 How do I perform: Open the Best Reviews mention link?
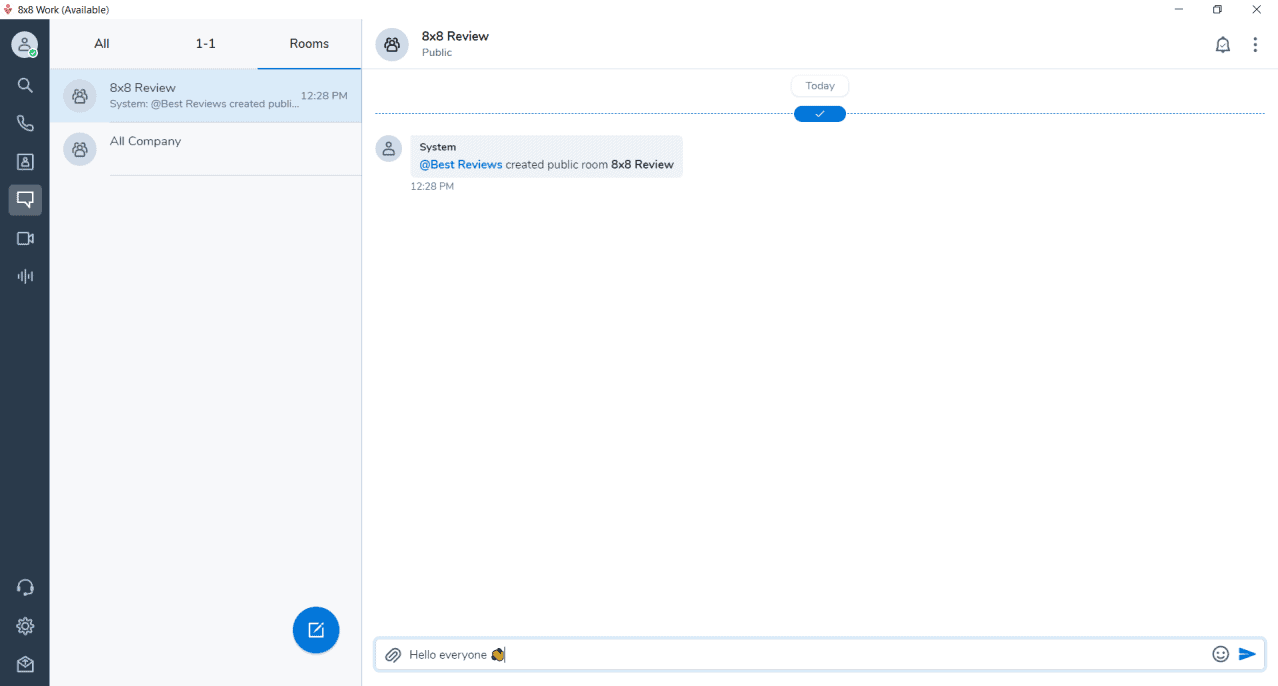460,164
